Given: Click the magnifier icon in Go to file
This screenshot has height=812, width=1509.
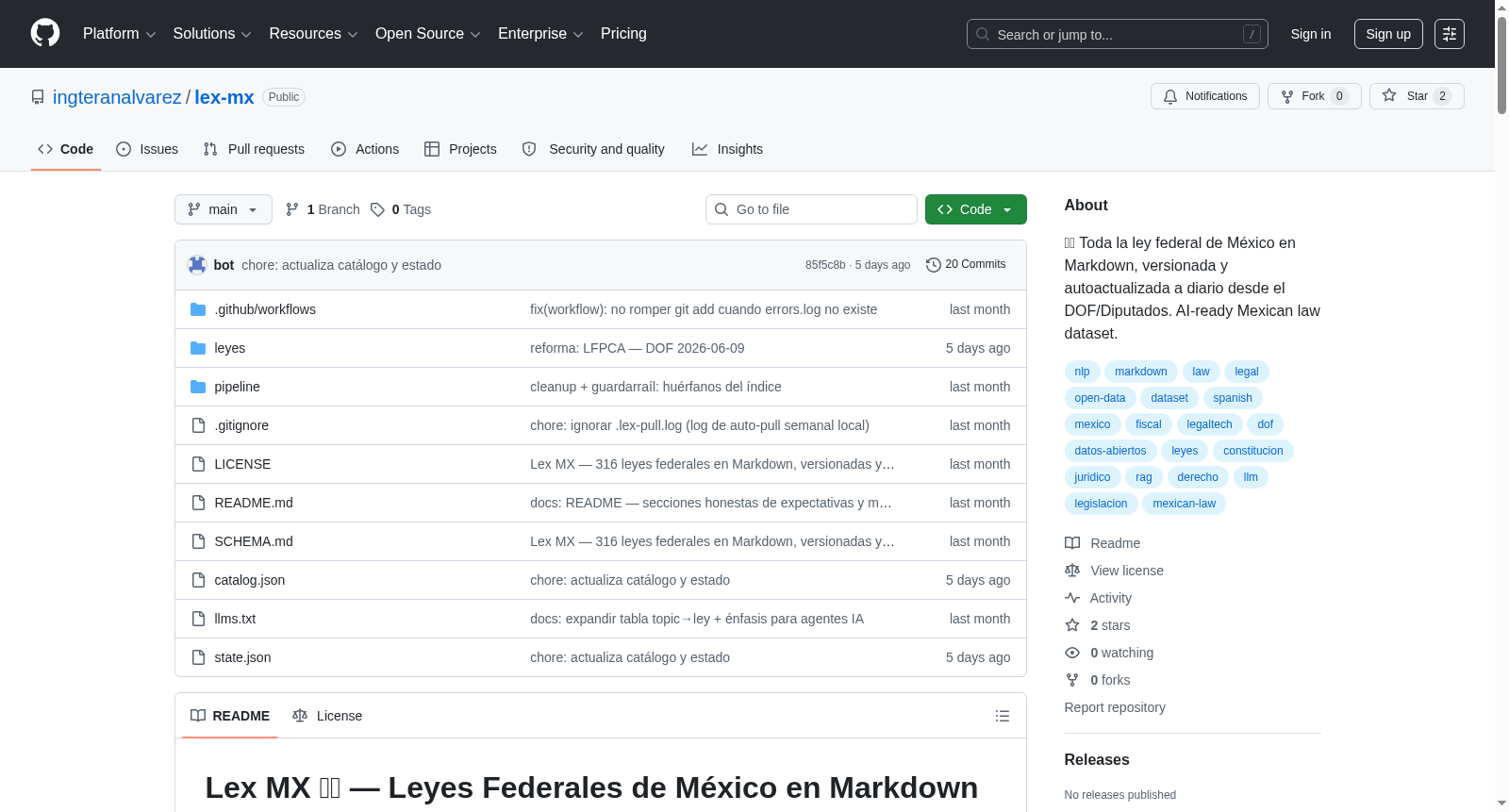Looking at the screenshot, I should point(721,209).
